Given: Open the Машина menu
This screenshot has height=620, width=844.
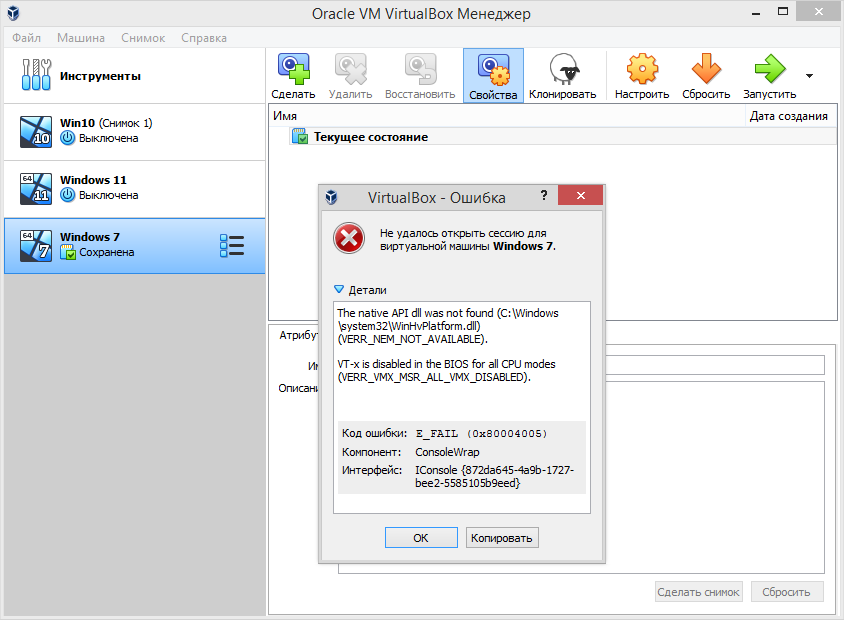Looking at the screenshot, I should coord(81,38).
